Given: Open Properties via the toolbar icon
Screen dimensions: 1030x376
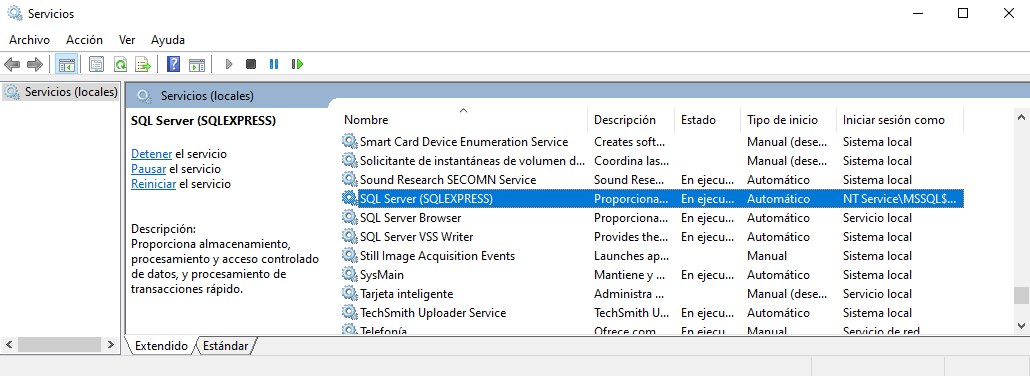Looking at the screenshot, I should click(x=97, y=64).
